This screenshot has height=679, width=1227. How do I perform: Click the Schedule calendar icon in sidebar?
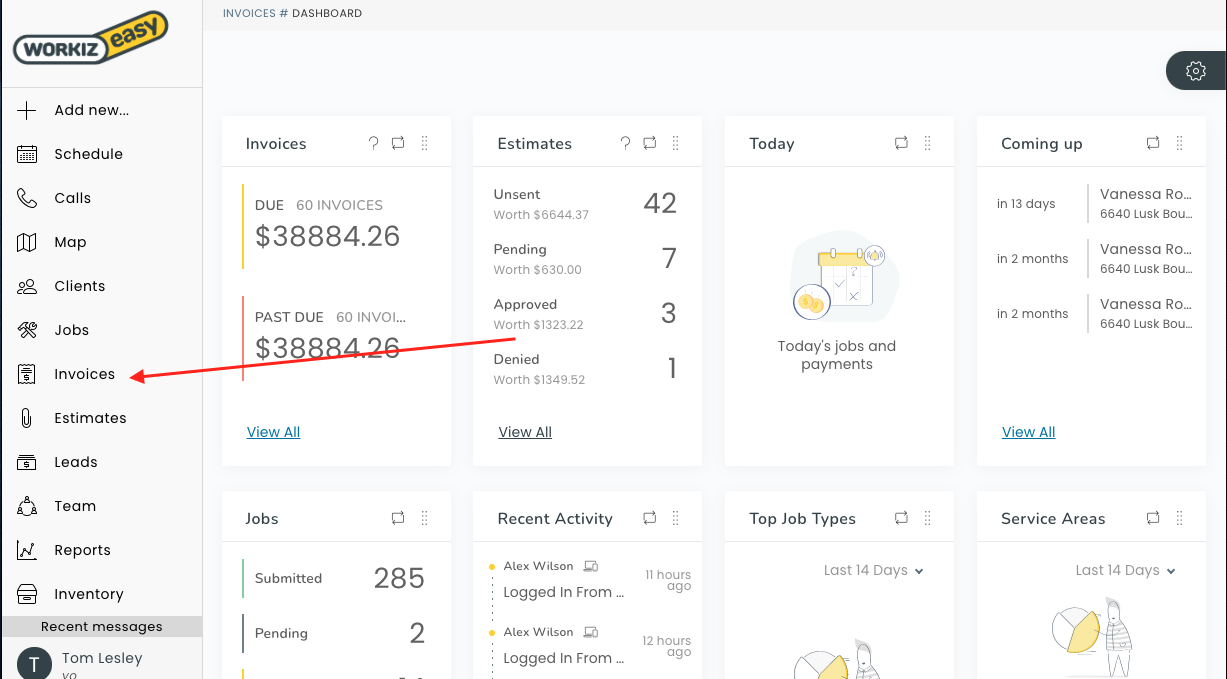pos(27,154)
